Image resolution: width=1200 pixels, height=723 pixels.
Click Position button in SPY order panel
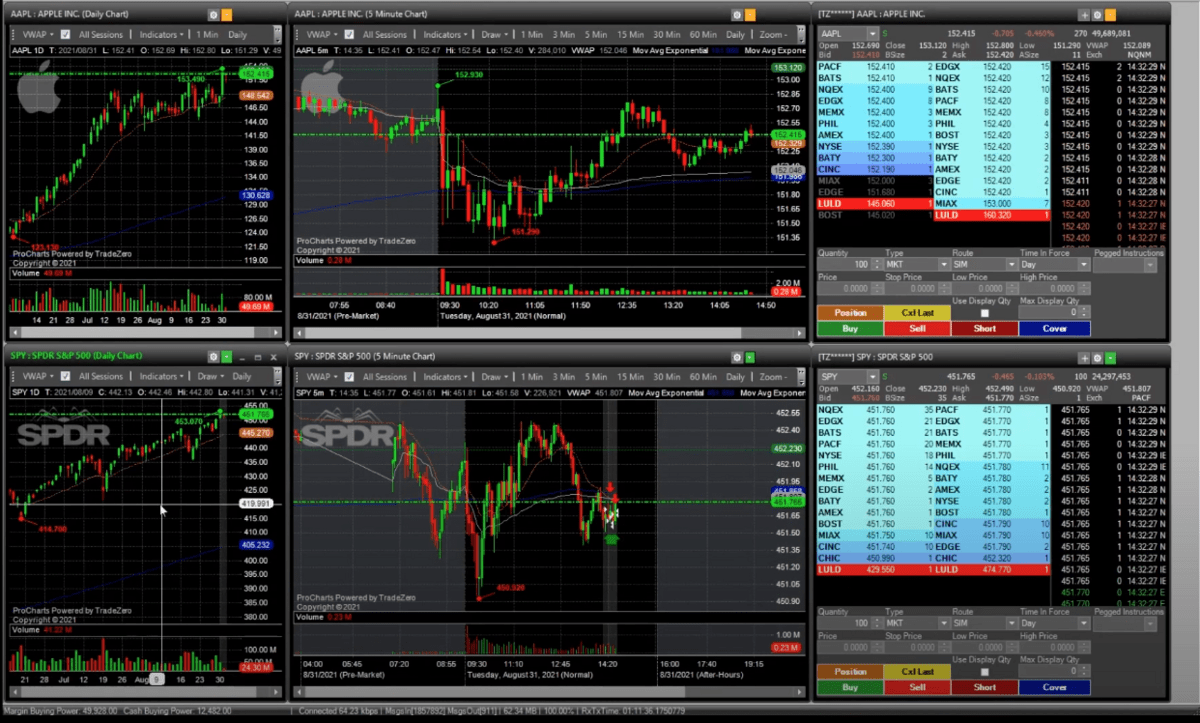click(850, 672)
